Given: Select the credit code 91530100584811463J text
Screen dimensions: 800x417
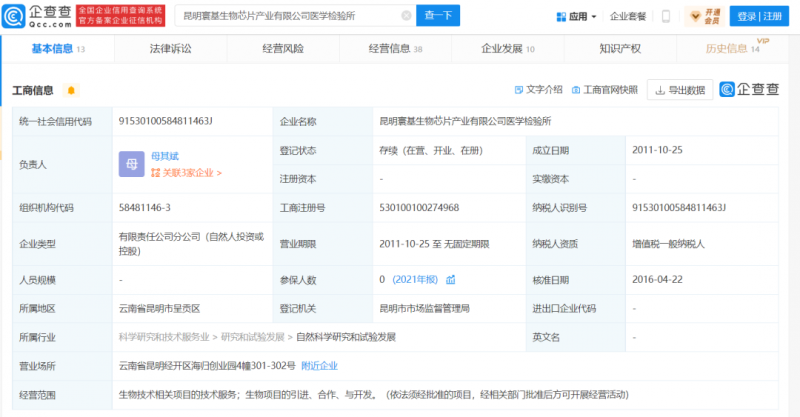Looking at the screenshot, I should tap(165, 121).
